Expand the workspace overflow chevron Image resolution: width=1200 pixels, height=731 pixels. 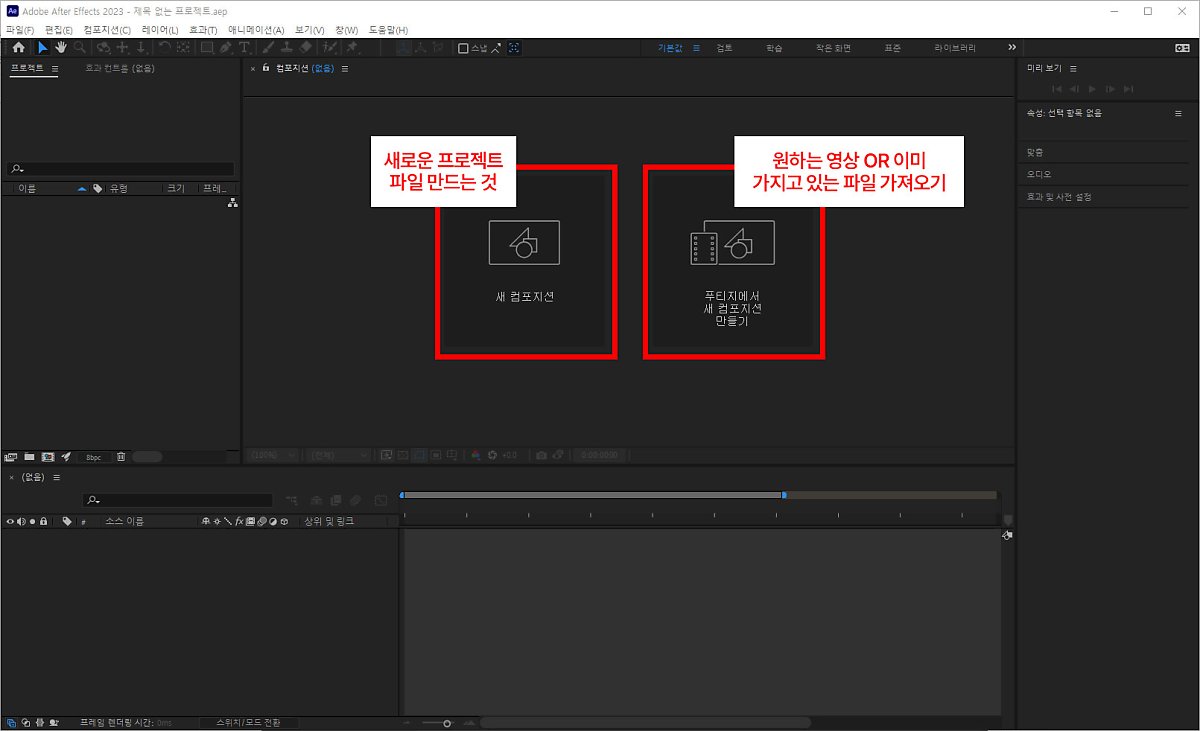pos(1011,47)
